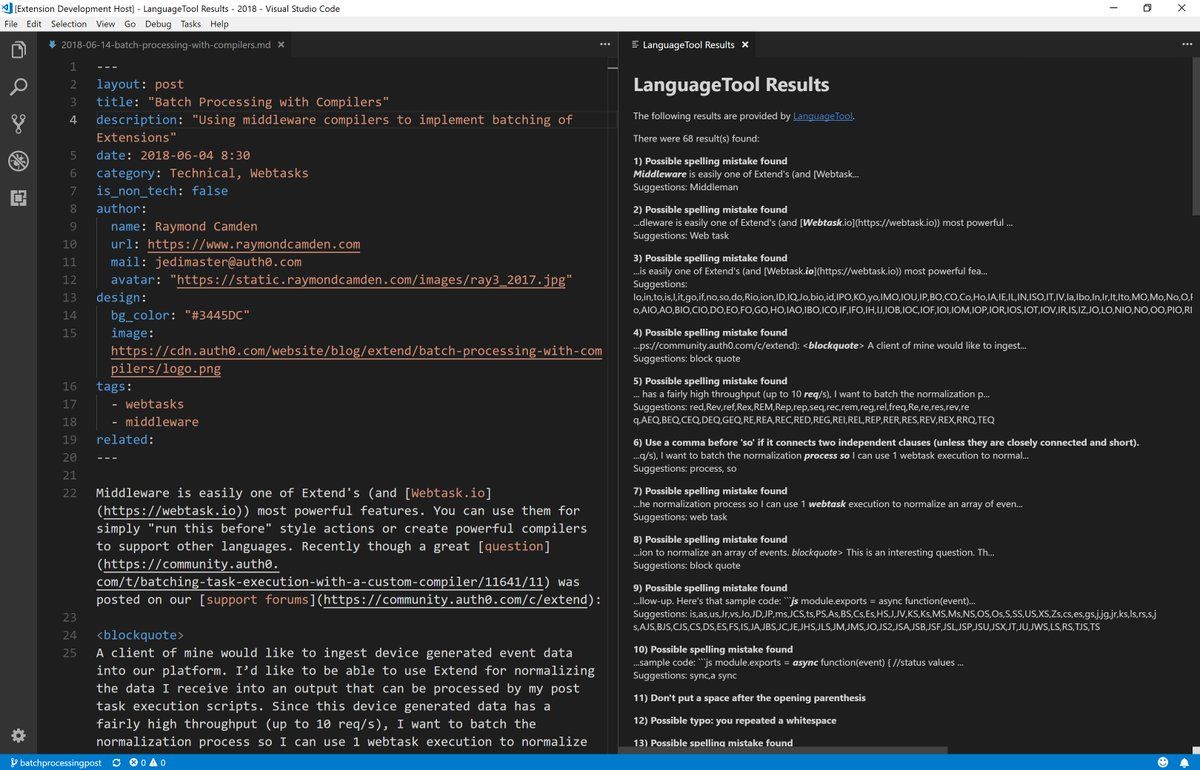This screenshot has width=1200, height=770.
Task: Click 'There were 68 result(s) found:' text
Action: pos(696,138)
